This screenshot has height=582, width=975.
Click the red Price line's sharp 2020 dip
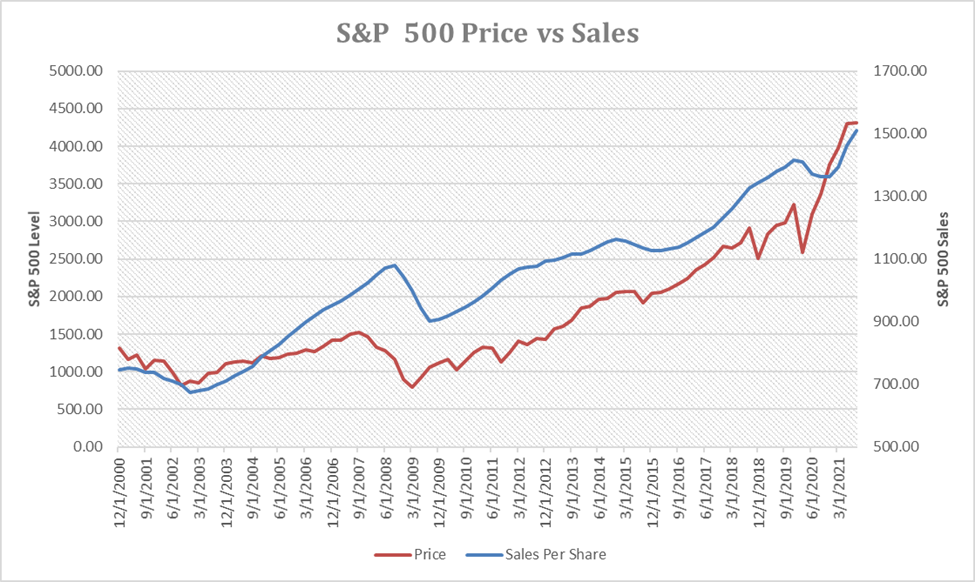pos(803,252)
